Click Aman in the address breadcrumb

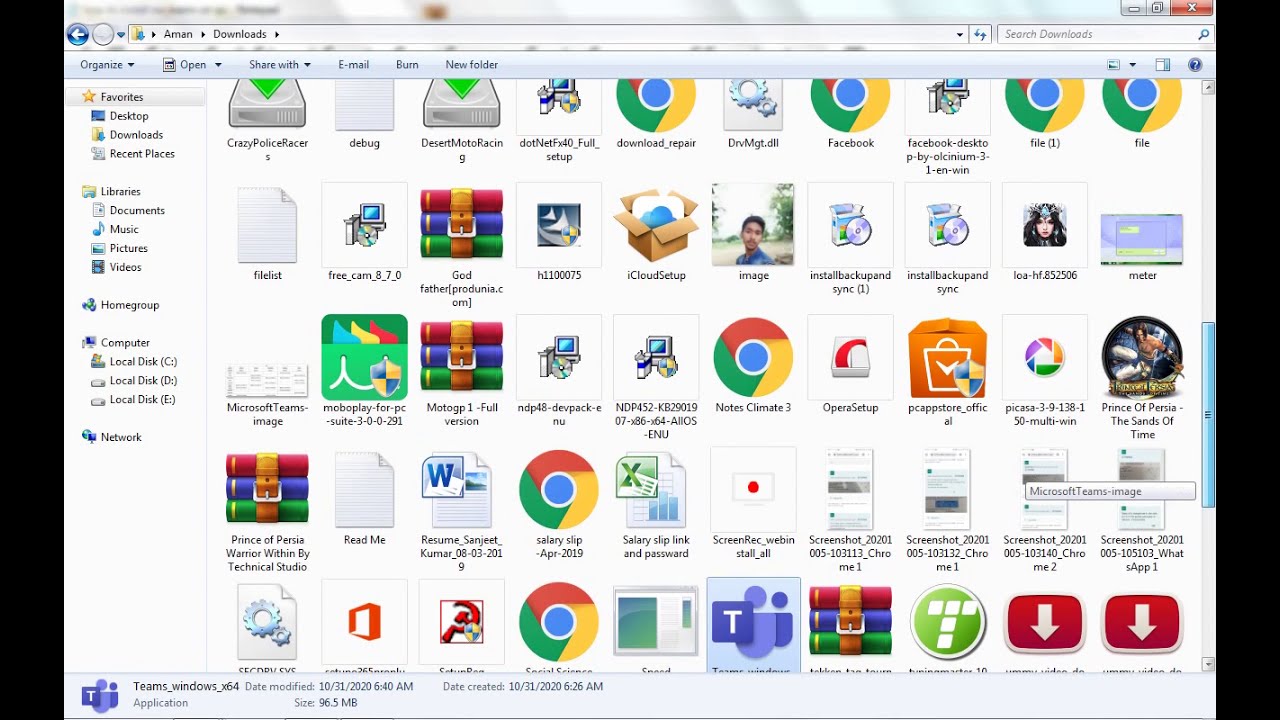(178, 34)
